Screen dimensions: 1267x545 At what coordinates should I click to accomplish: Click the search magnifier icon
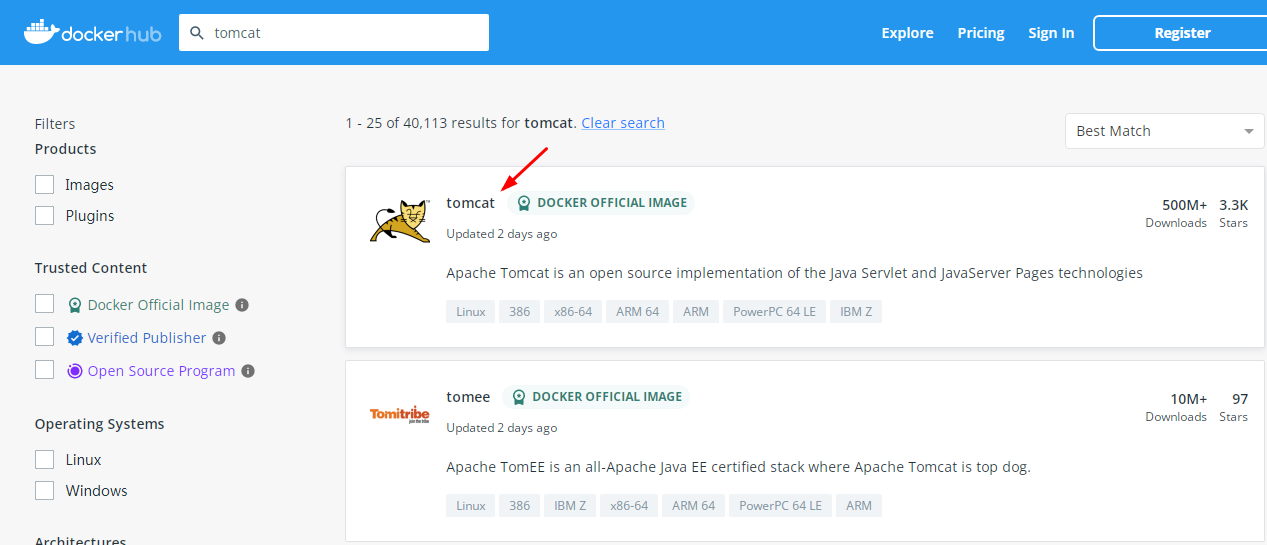197,33
